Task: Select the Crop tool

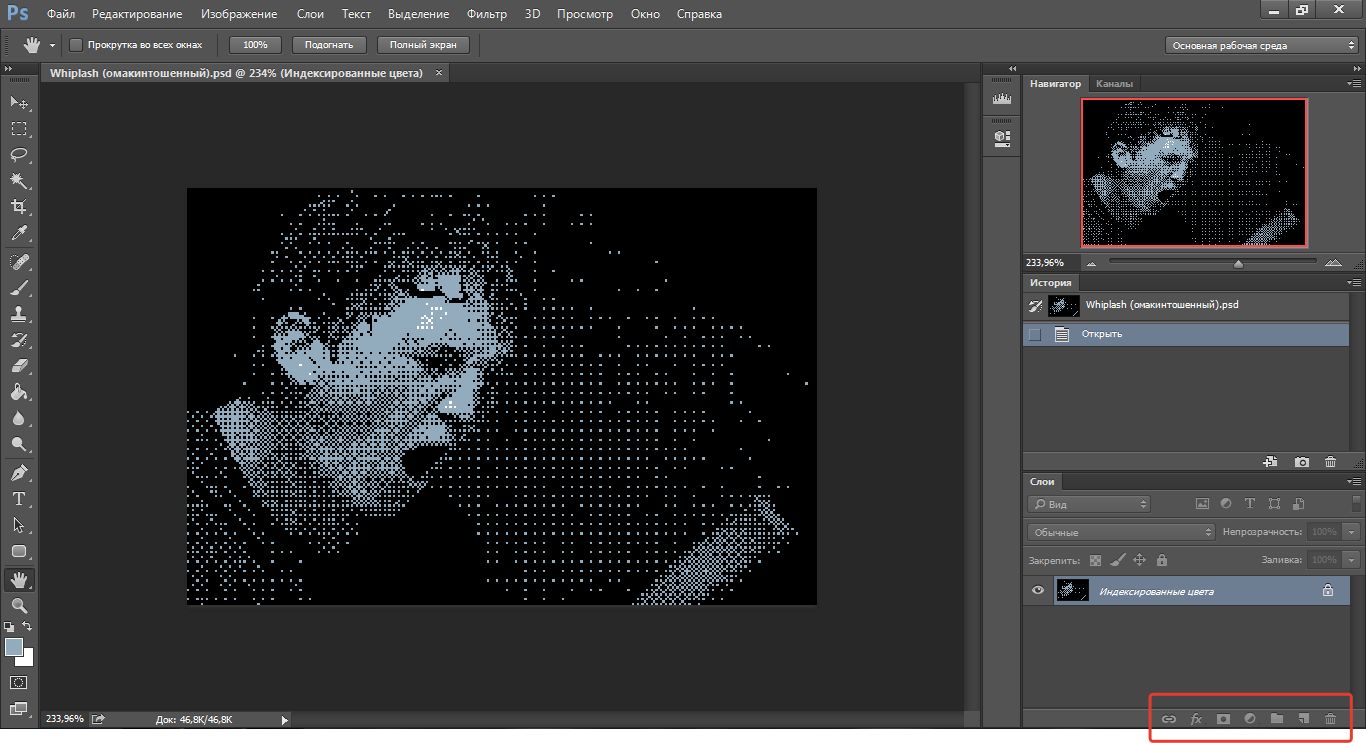Action: point(19,207)
